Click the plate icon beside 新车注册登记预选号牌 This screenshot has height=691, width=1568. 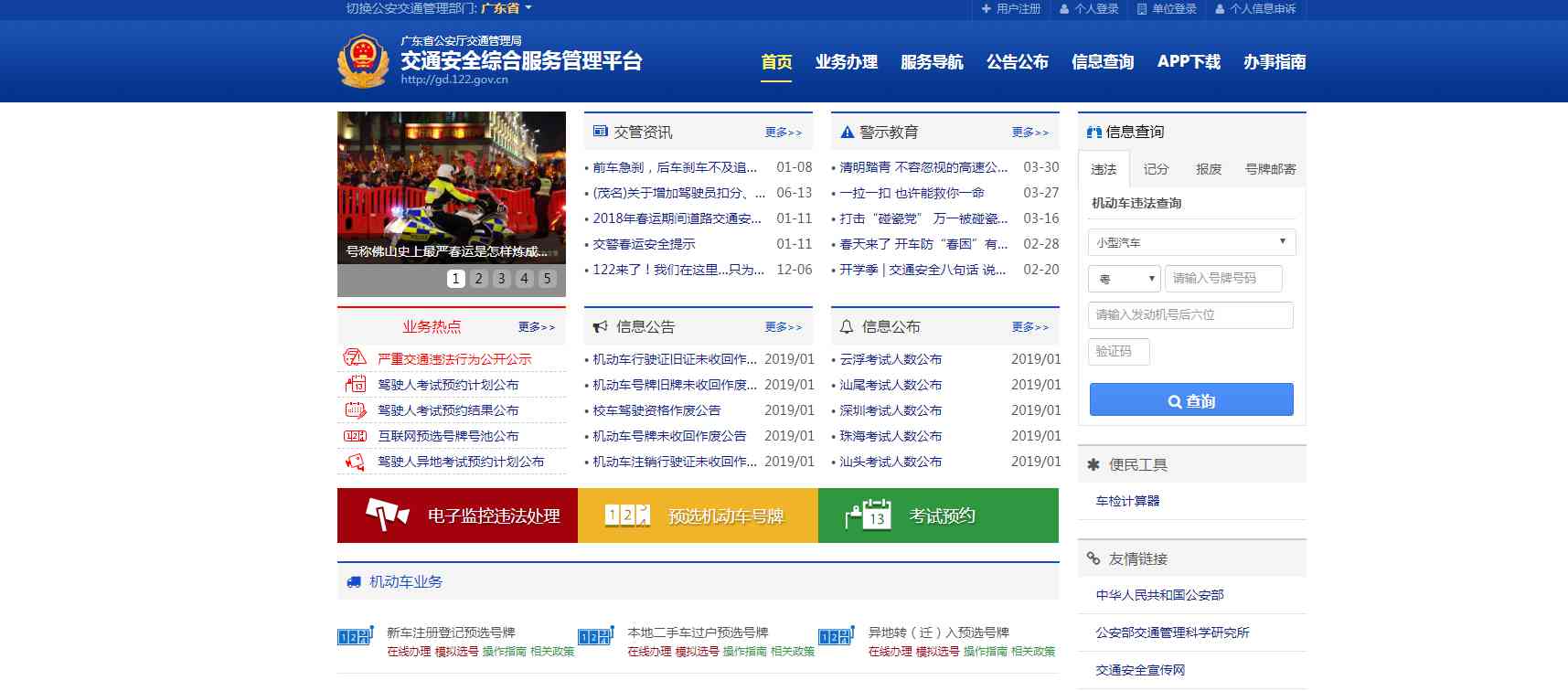pyautogui.click(x=356, y=635)
